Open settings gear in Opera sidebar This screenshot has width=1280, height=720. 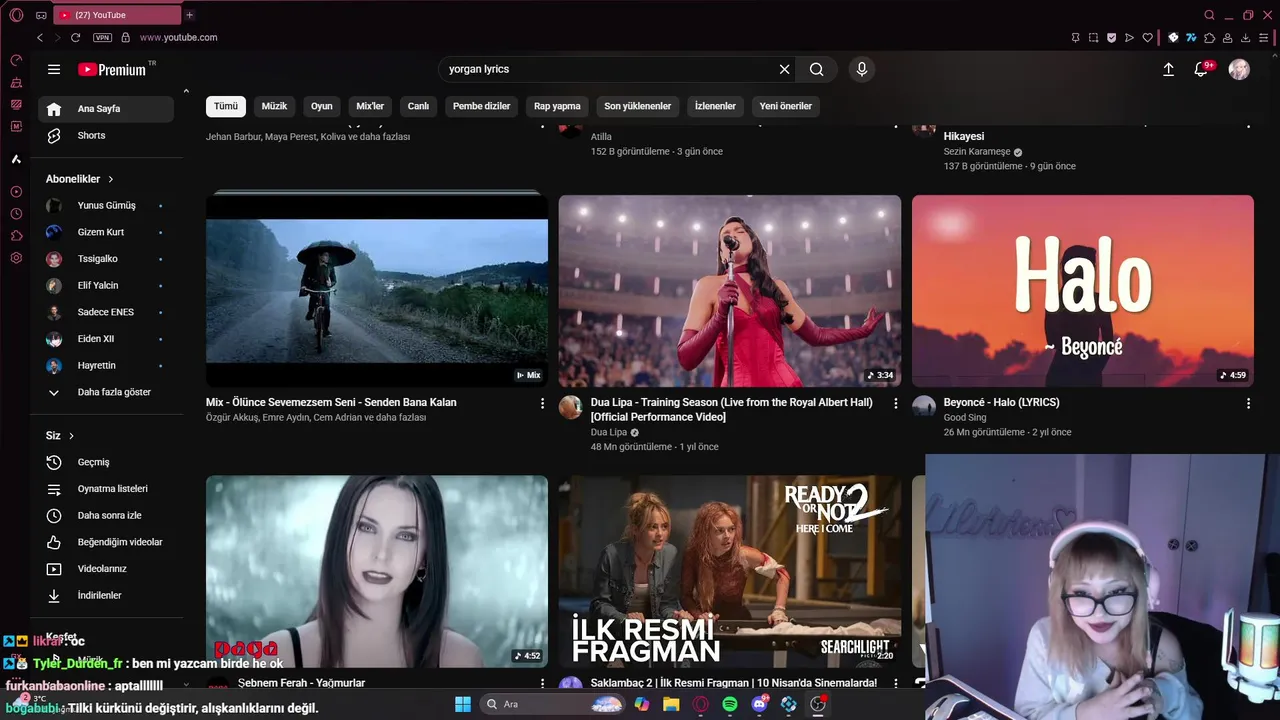[16, 258]
